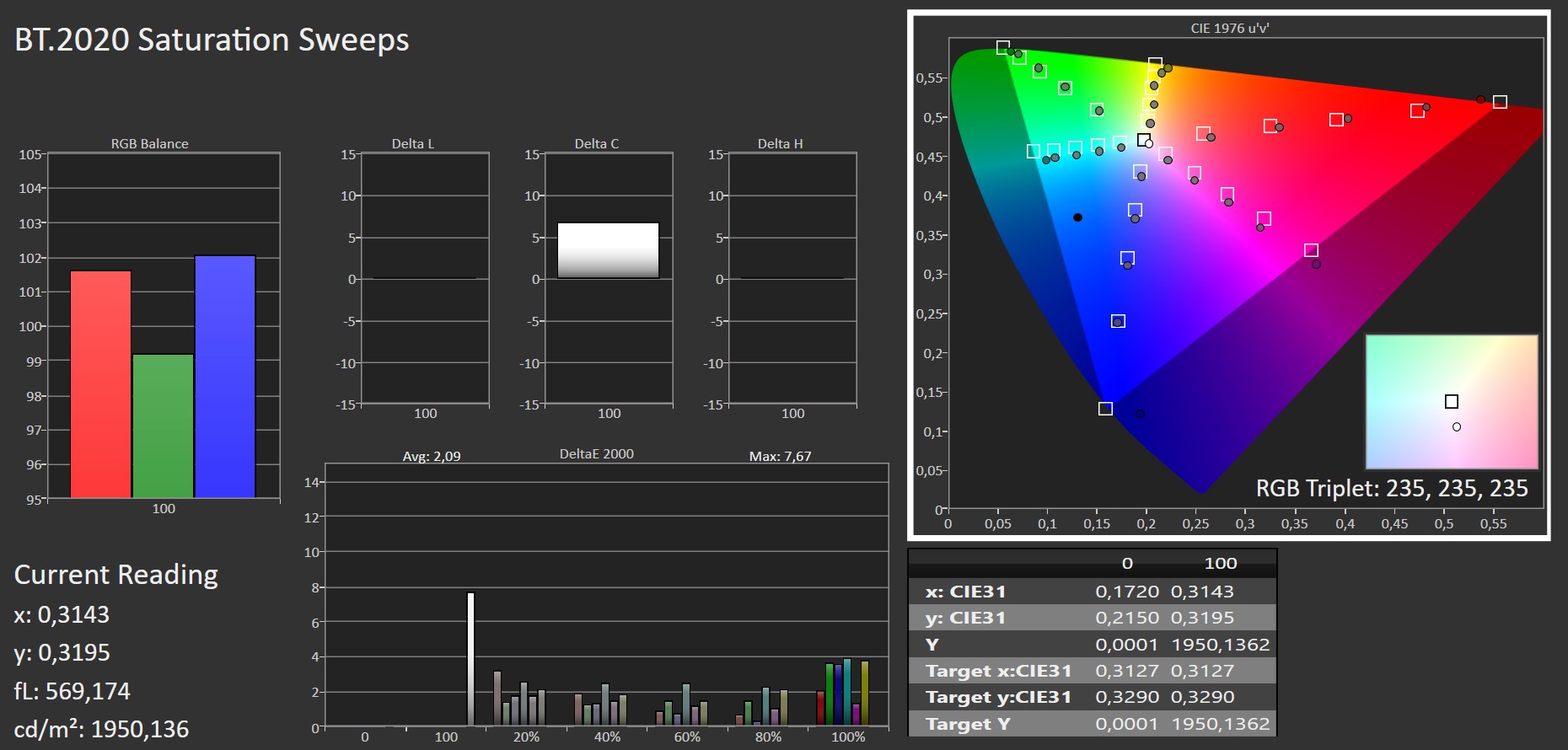Click the fL: 569,174 reading
This screenshot has width=1568, height=750.
(x=72, y=691)
